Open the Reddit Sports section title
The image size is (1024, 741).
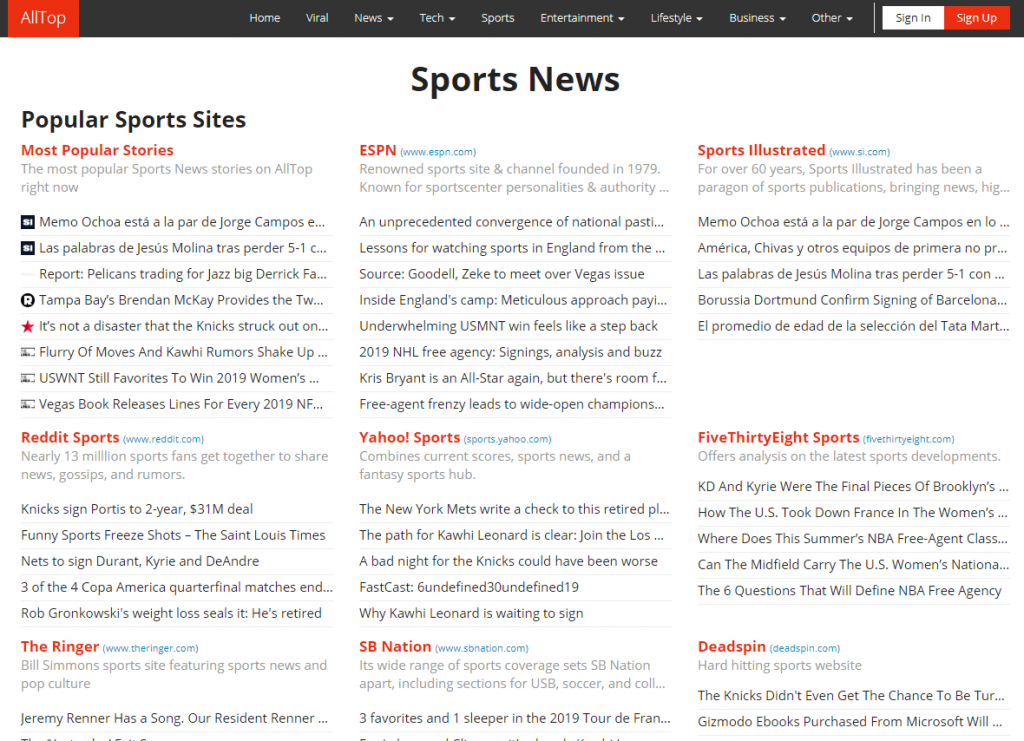70,437
